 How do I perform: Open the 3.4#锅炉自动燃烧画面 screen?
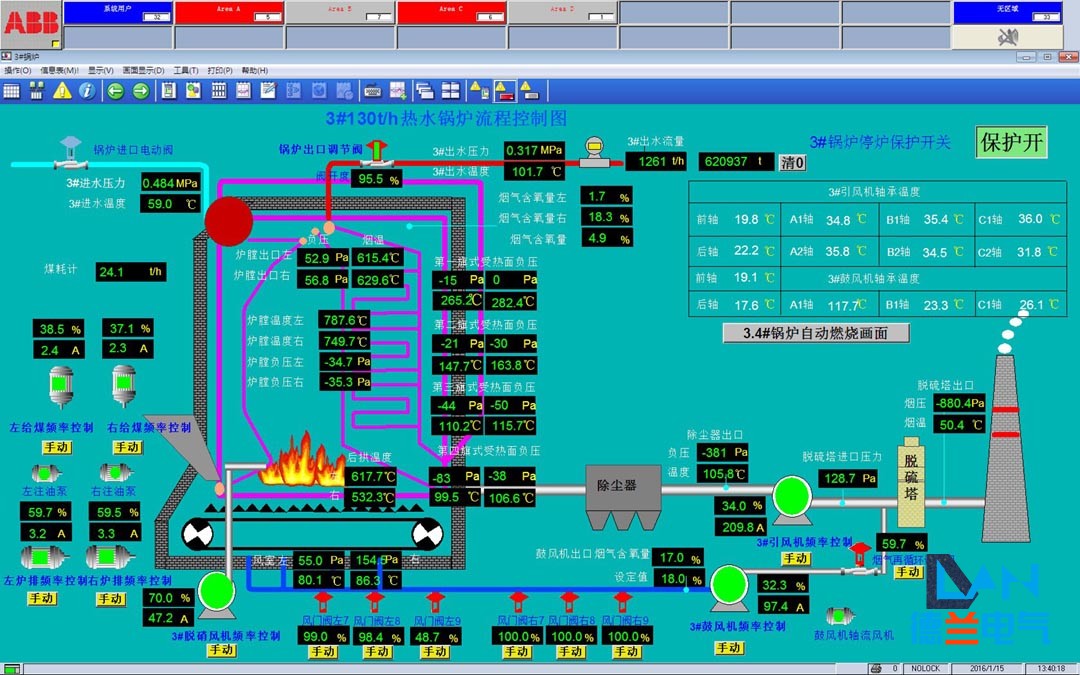(815, 333)
